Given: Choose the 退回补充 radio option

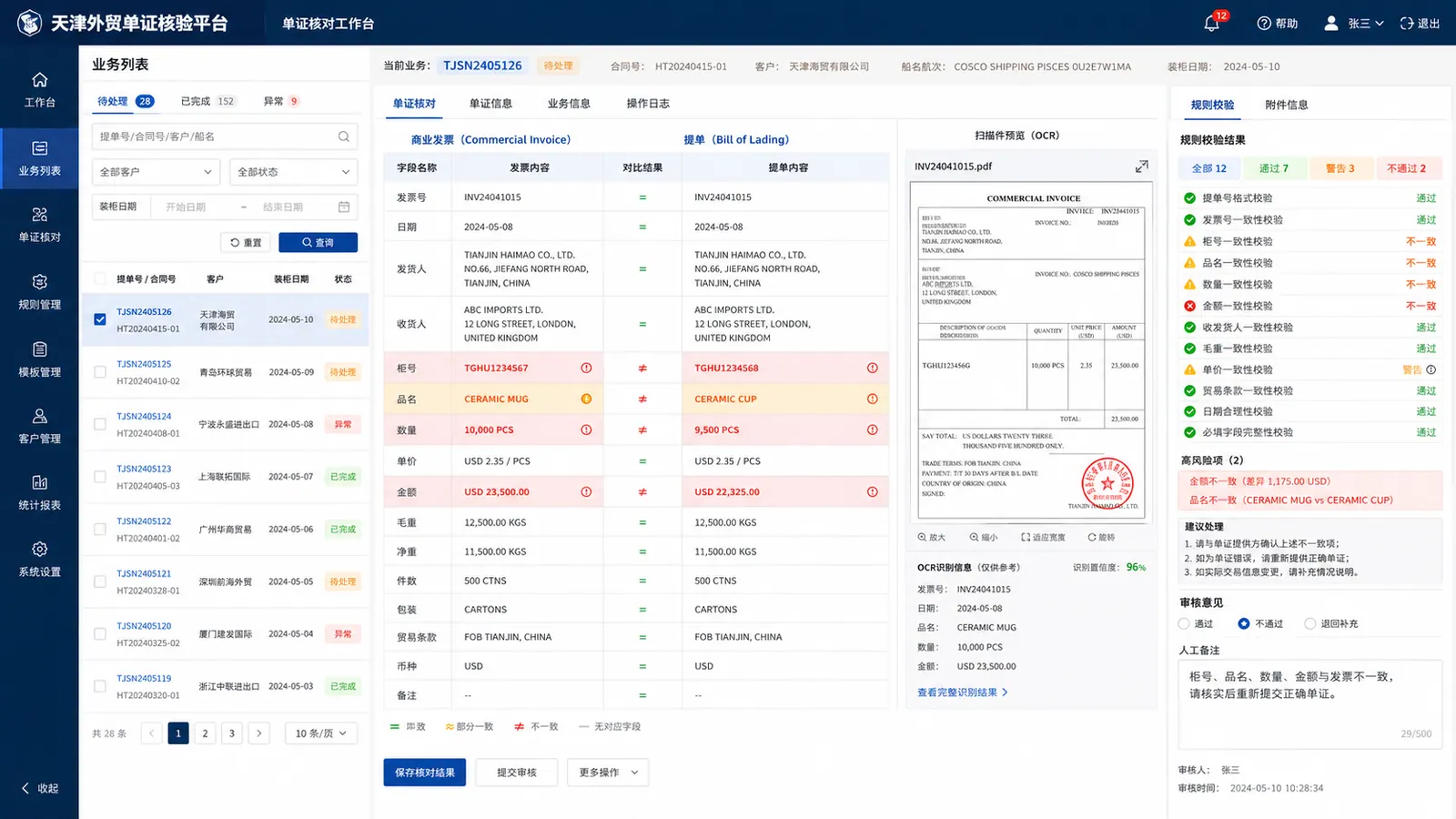Looking at the screenshot, I should tap(1310, 623).
